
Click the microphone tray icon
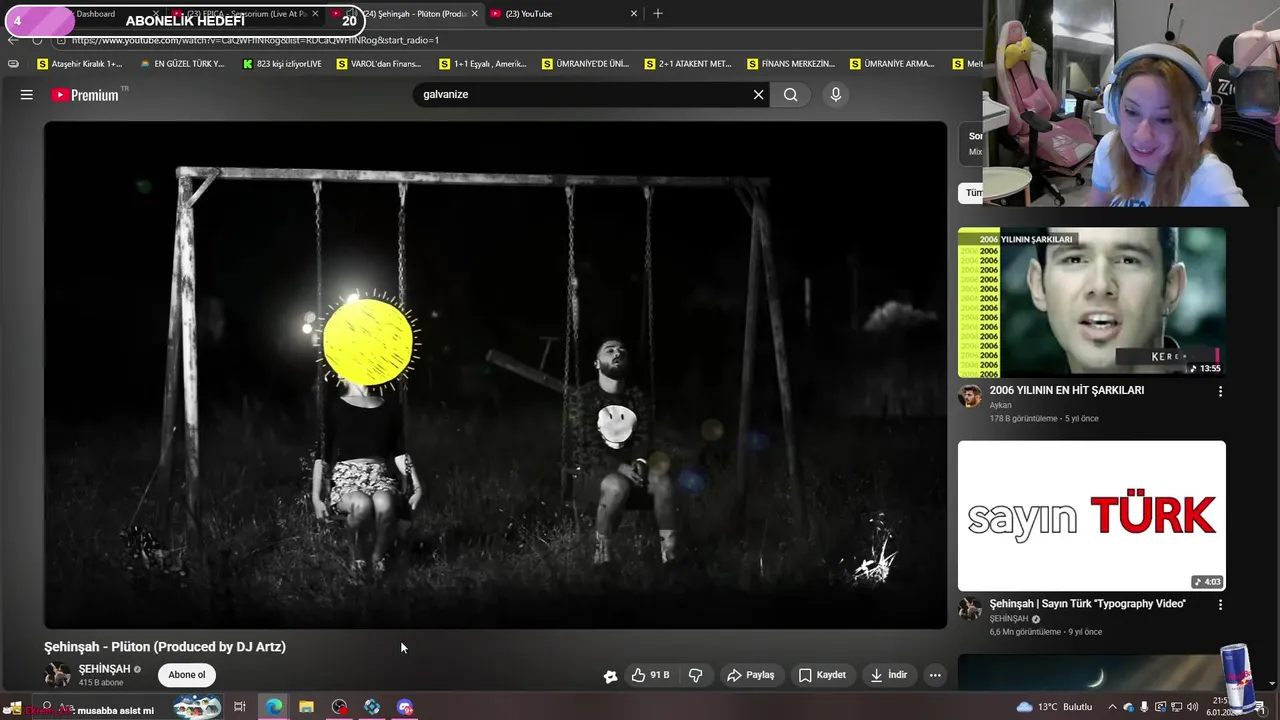pos(1144,707)
